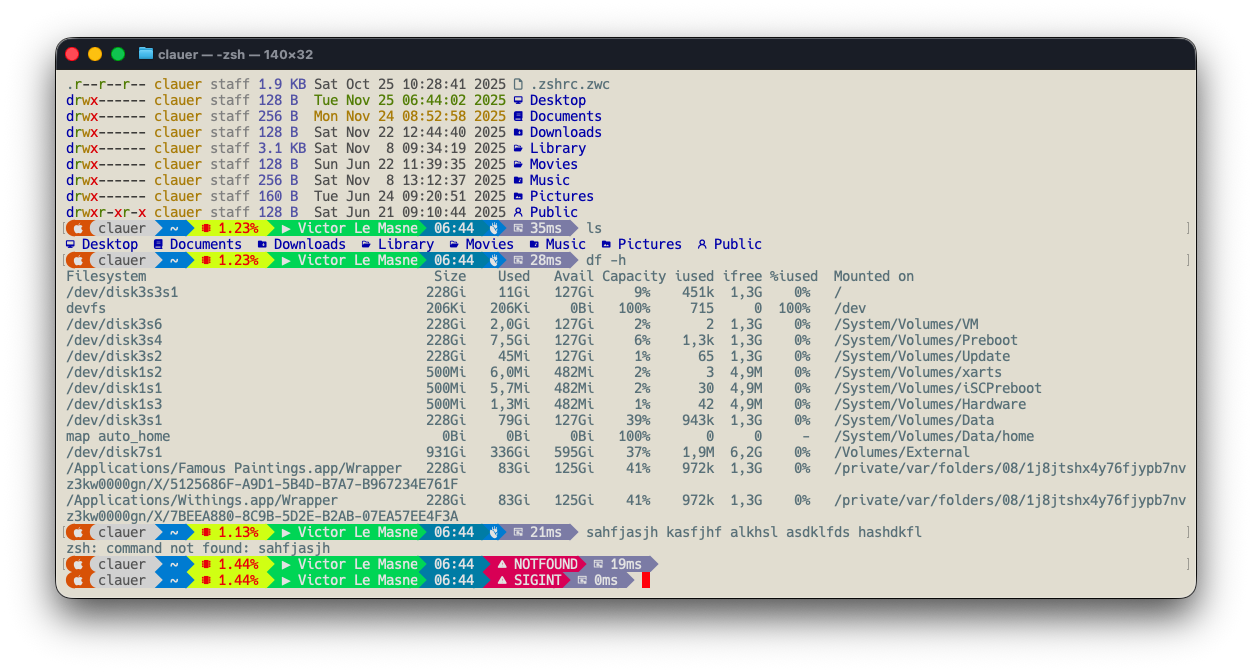Select the Downloads name in the short ls output
Viewport: 1252px width, 672px height.
point(309,245)
